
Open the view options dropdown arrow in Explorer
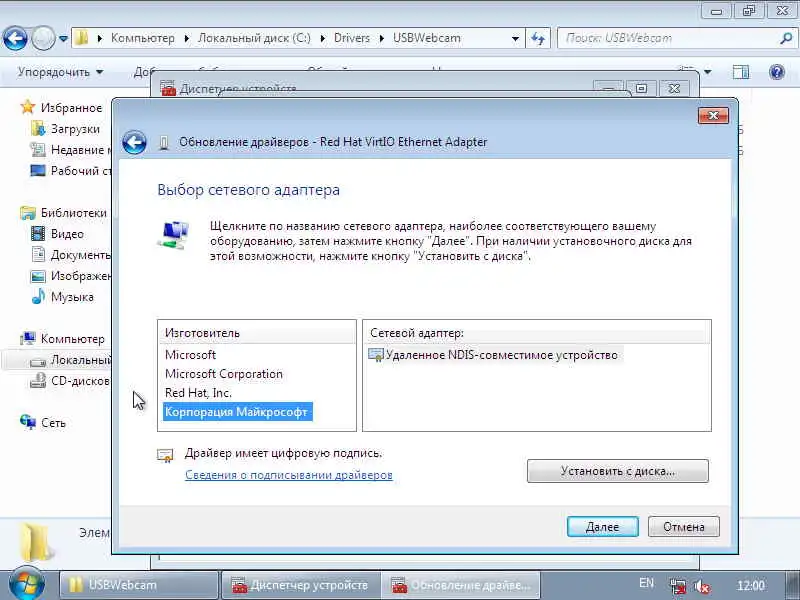pos(708,72)
